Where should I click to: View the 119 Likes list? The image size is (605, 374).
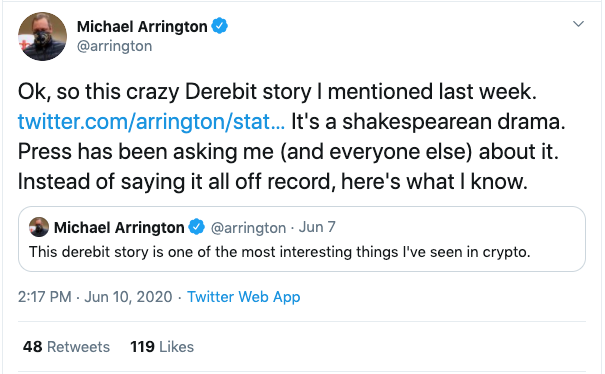point(162,347)
